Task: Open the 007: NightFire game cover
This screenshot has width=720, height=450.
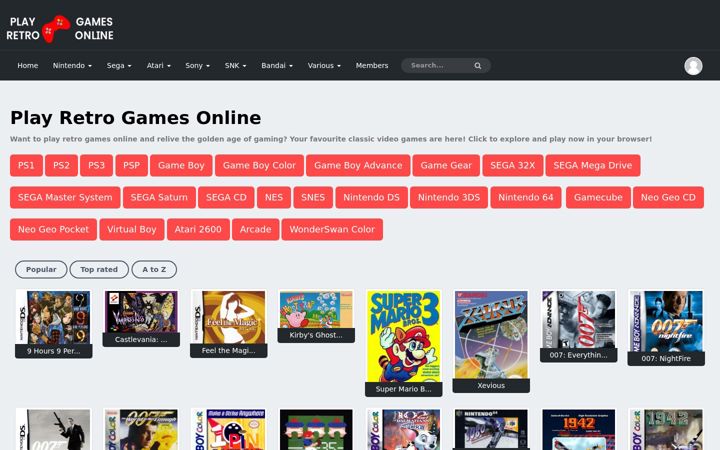Action: 666,321
